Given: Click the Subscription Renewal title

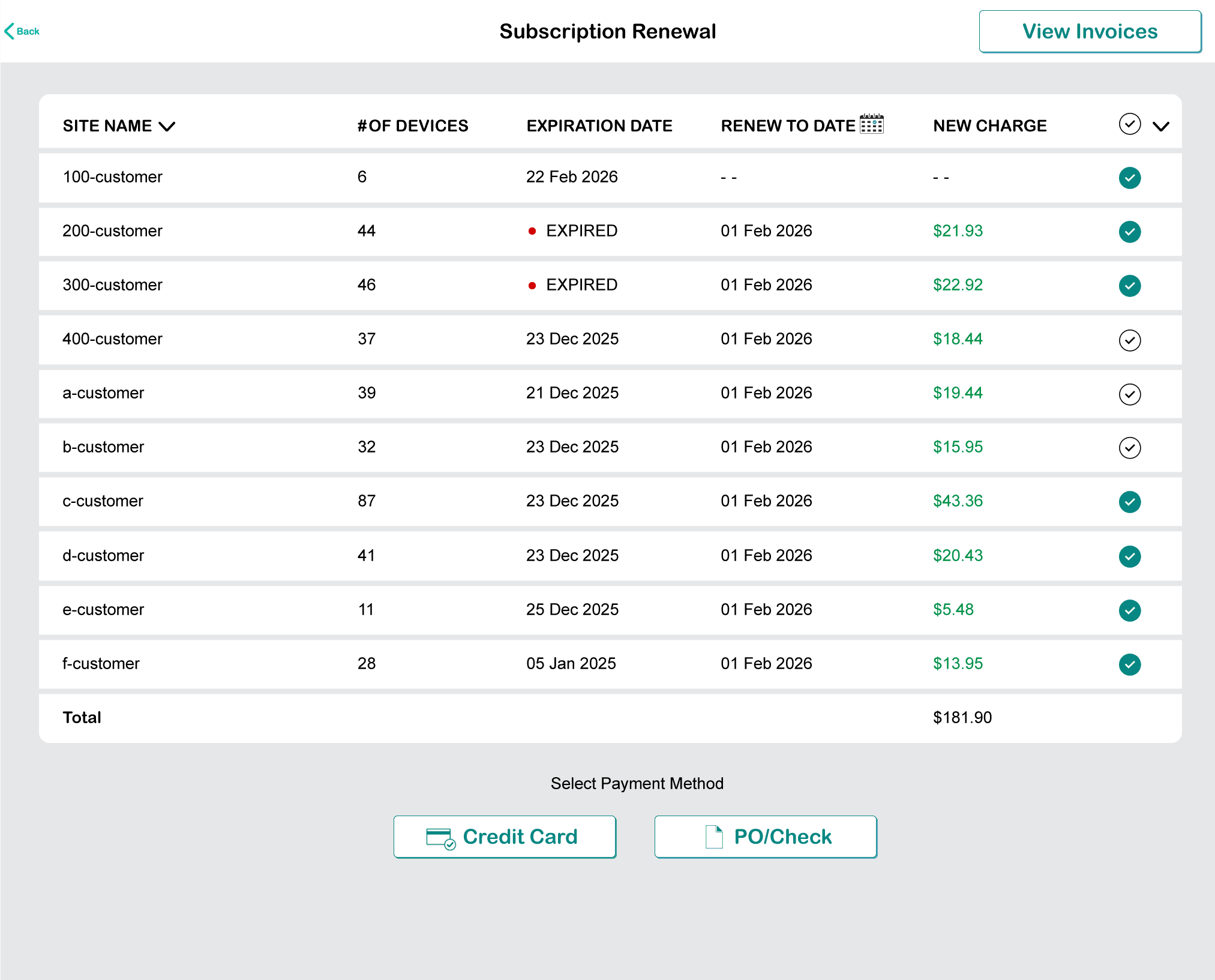Looking at the screenshot, I should 608,31.
